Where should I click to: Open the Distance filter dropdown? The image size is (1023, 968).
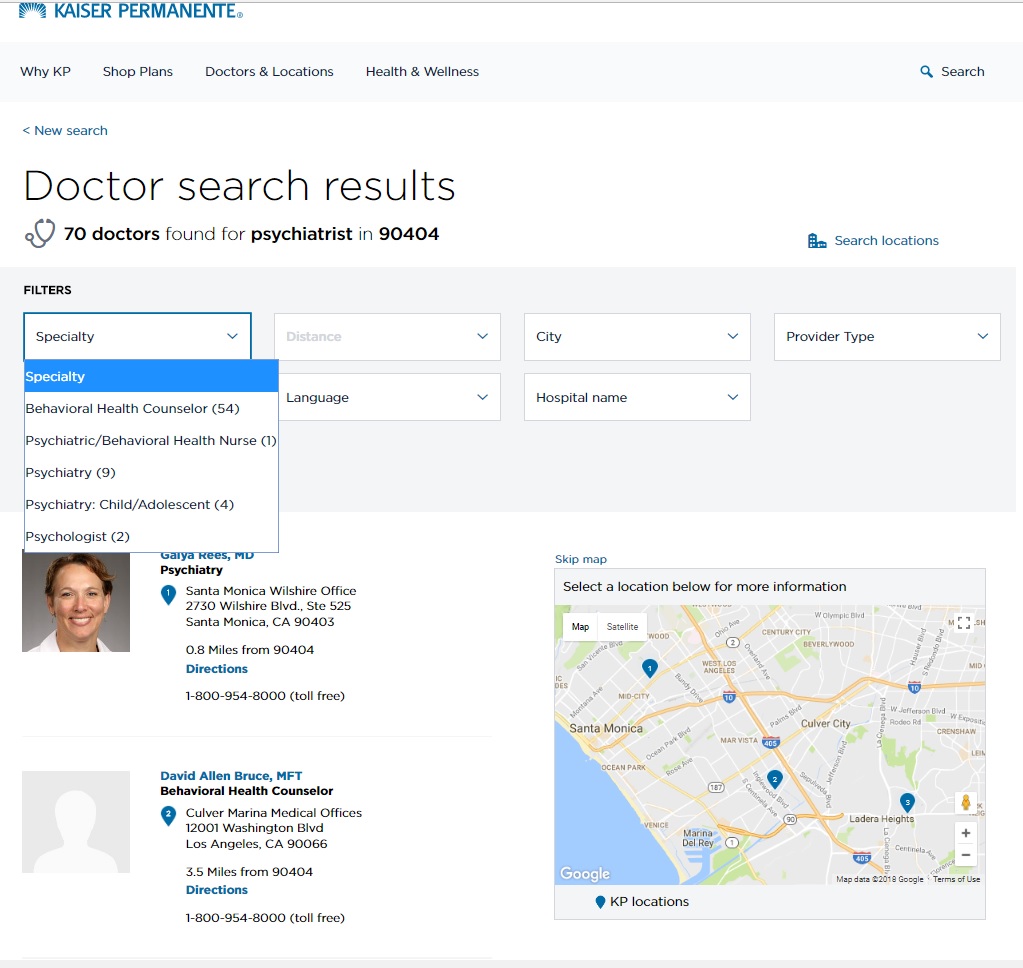(x=388, y=337)
